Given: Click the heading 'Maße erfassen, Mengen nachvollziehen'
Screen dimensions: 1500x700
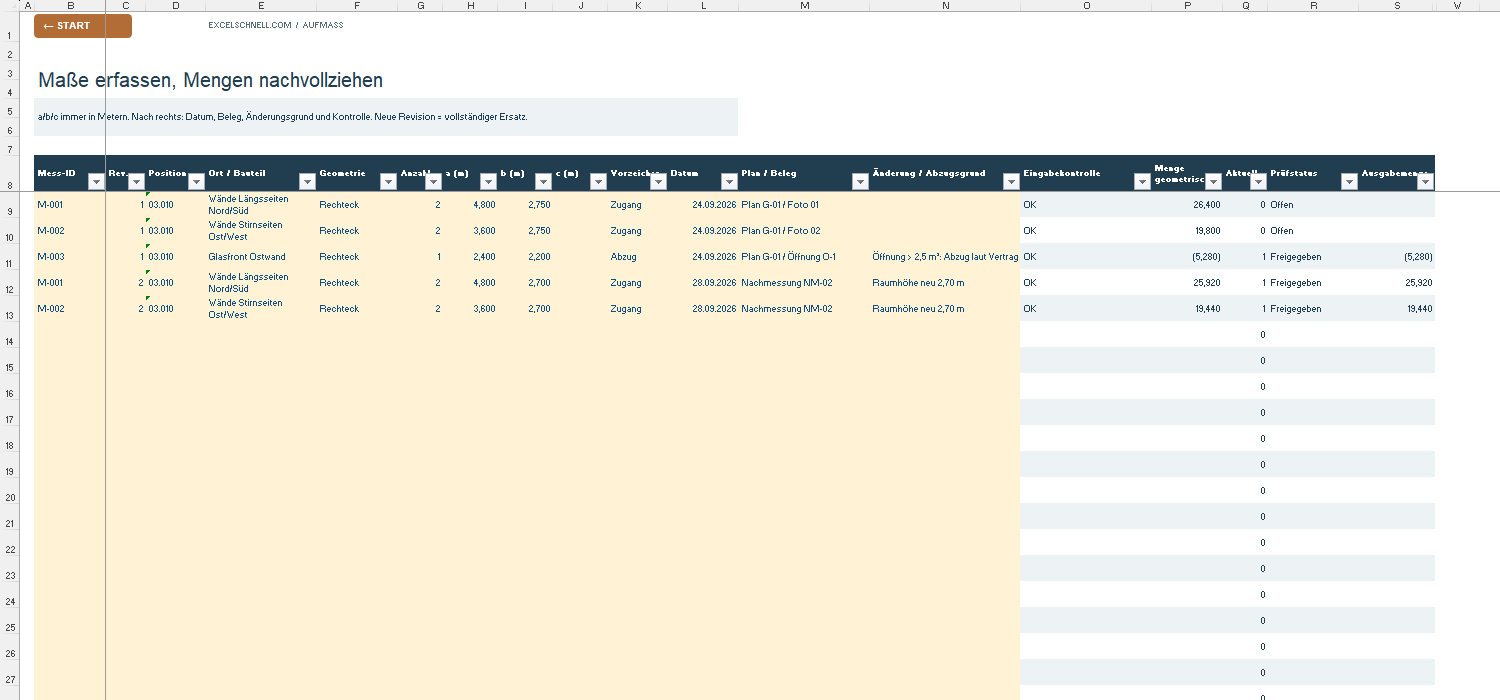Looking at the screenshot, I should click(x=210, y=80).
